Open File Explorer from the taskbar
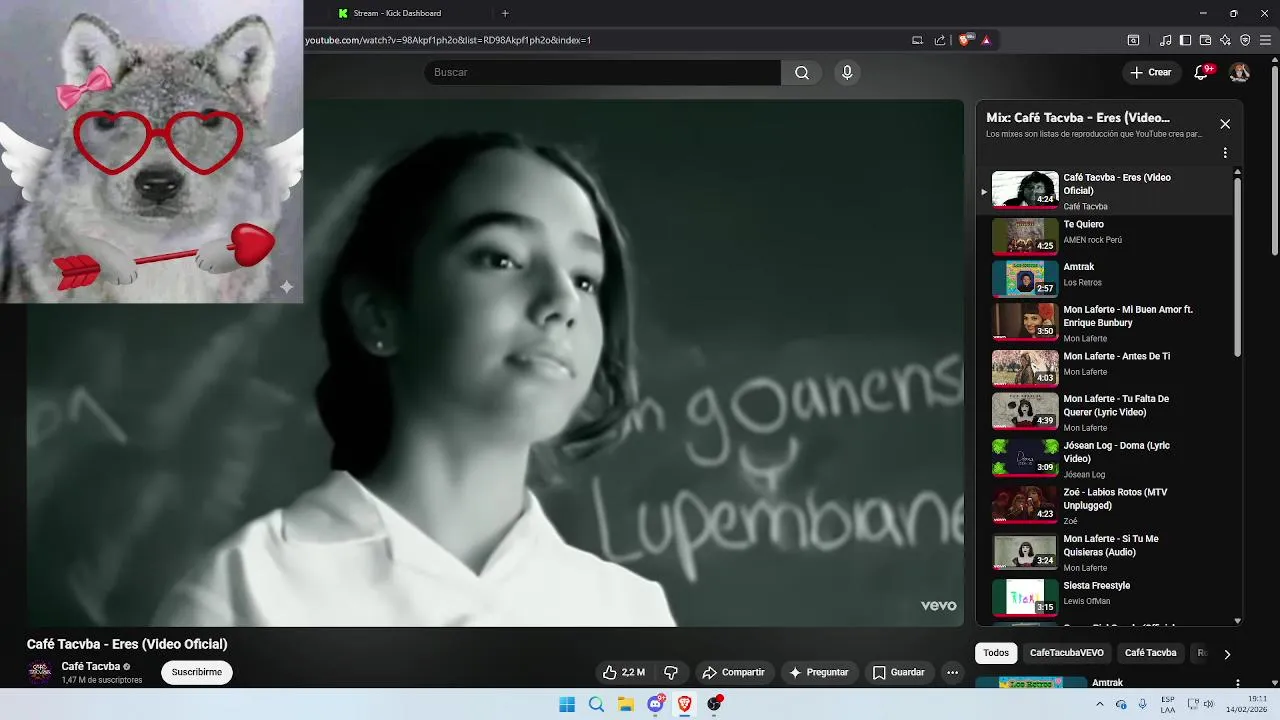Image resolution: width=1280 pixels, height=720 pixels. tap(626, 704)
